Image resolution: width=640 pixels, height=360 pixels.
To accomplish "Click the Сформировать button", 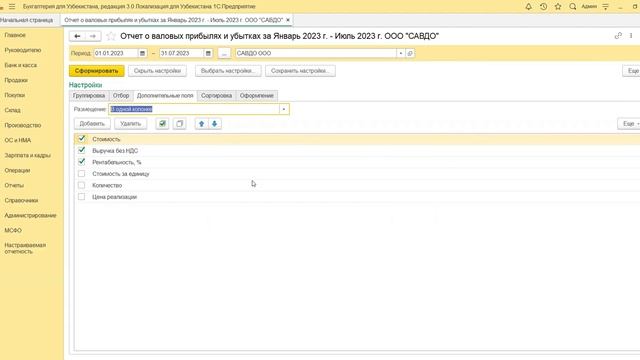I will pyautogui.click(x=96, y=71).
